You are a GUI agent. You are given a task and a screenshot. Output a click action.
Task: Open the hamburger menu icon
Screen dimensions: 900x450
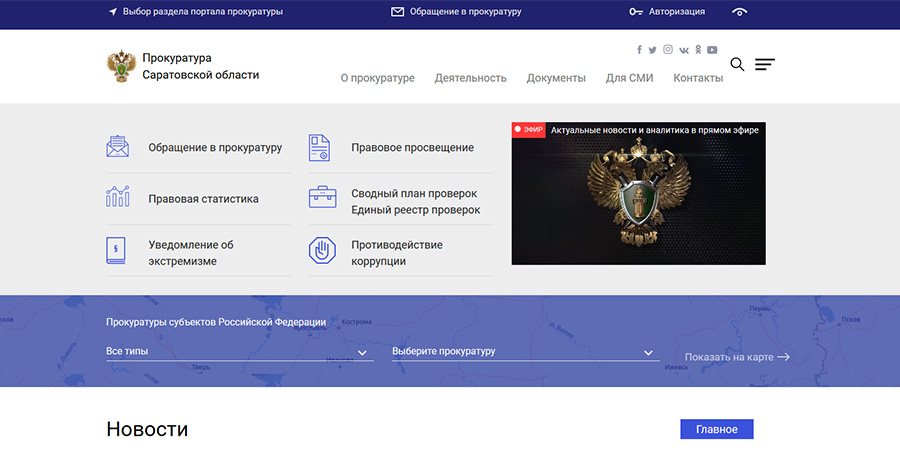pyautogui.click(x=764, y=65)
